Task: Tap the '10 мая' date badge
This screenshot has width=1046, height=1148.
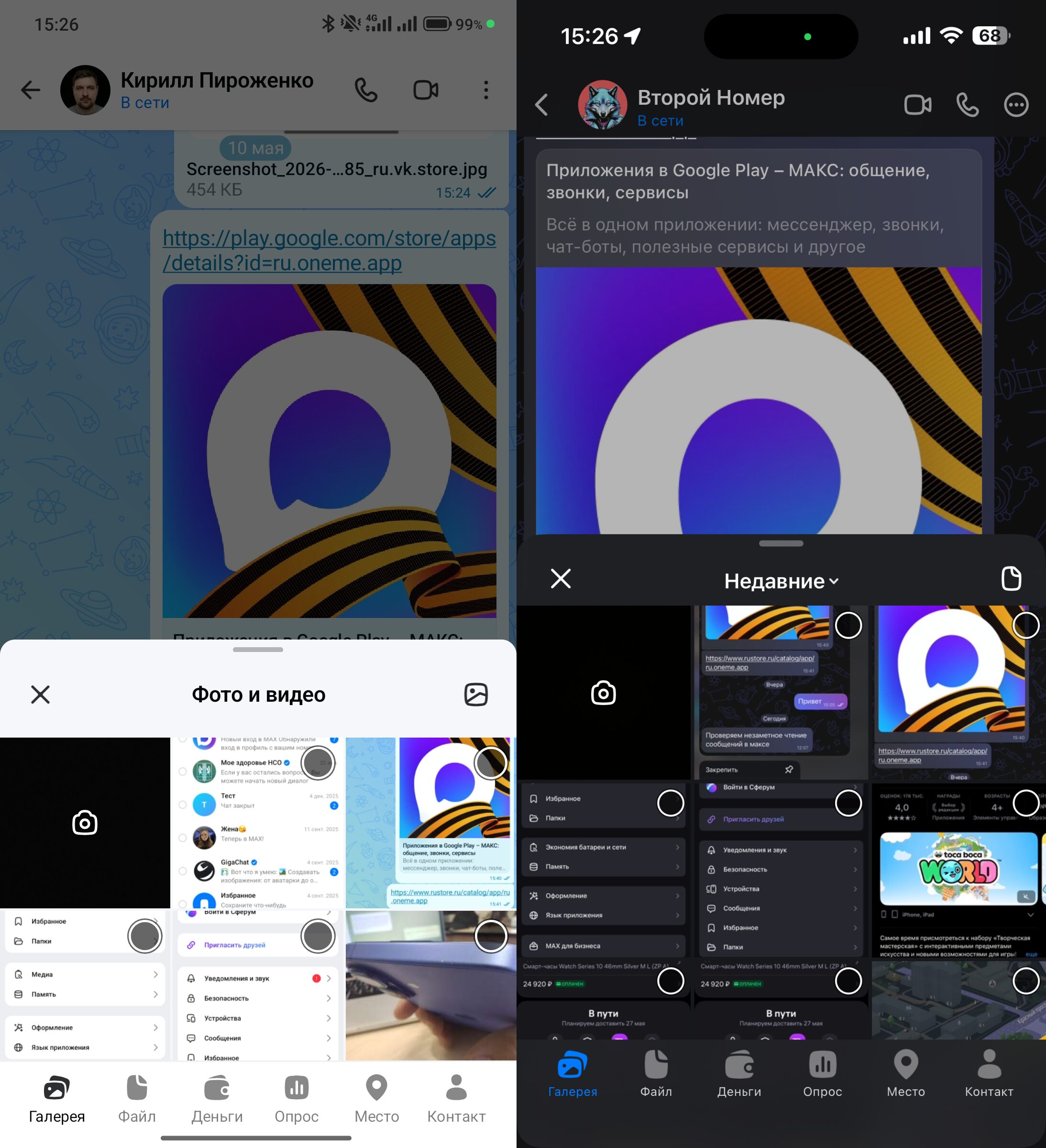Action: point(256,148)
